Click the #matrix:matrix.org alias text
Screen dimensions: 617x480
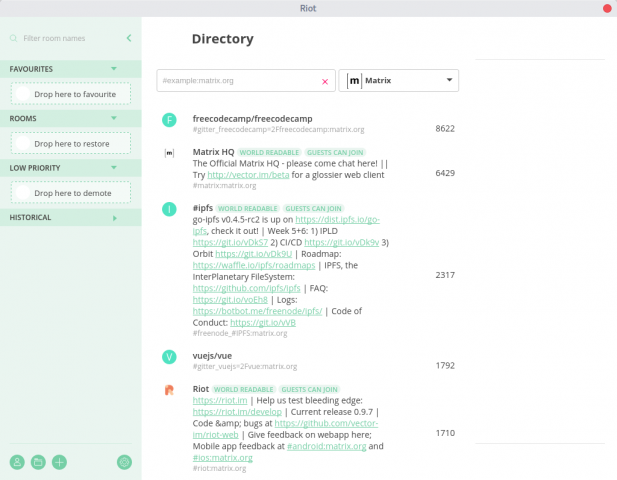pyautogui.click(x=224, y=185)
